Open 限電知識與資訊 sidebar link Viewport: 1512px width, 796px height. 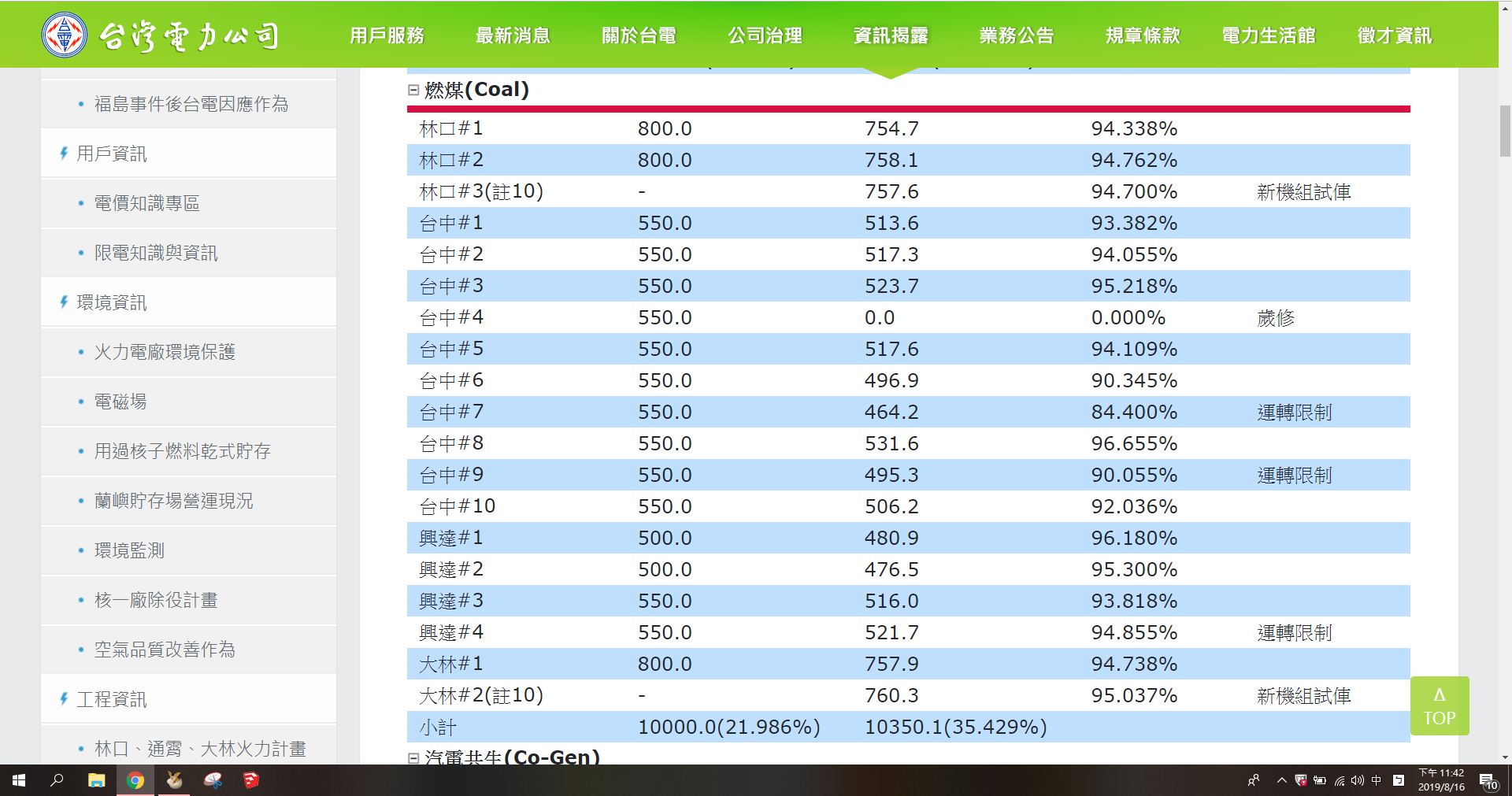click(x=156, y=253)
